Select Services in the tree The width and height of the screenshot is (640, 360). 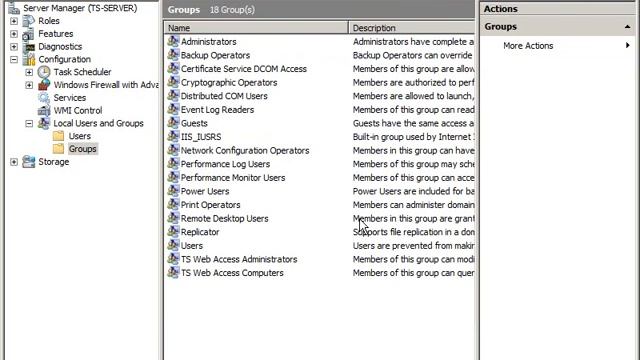70,98
